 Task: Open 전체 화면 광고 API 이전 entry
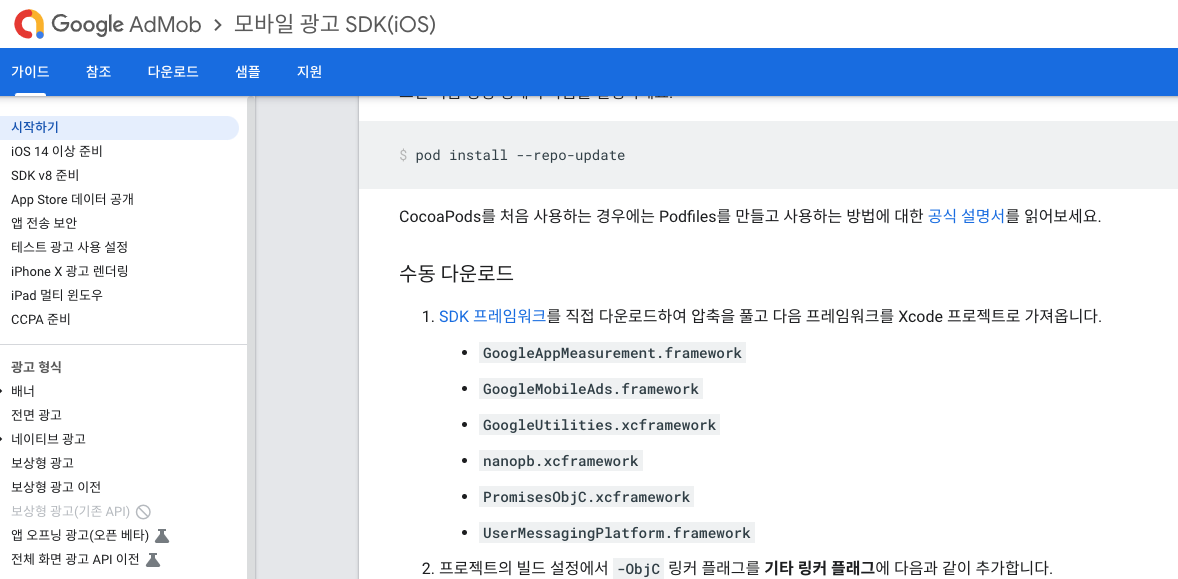(75, 559)
